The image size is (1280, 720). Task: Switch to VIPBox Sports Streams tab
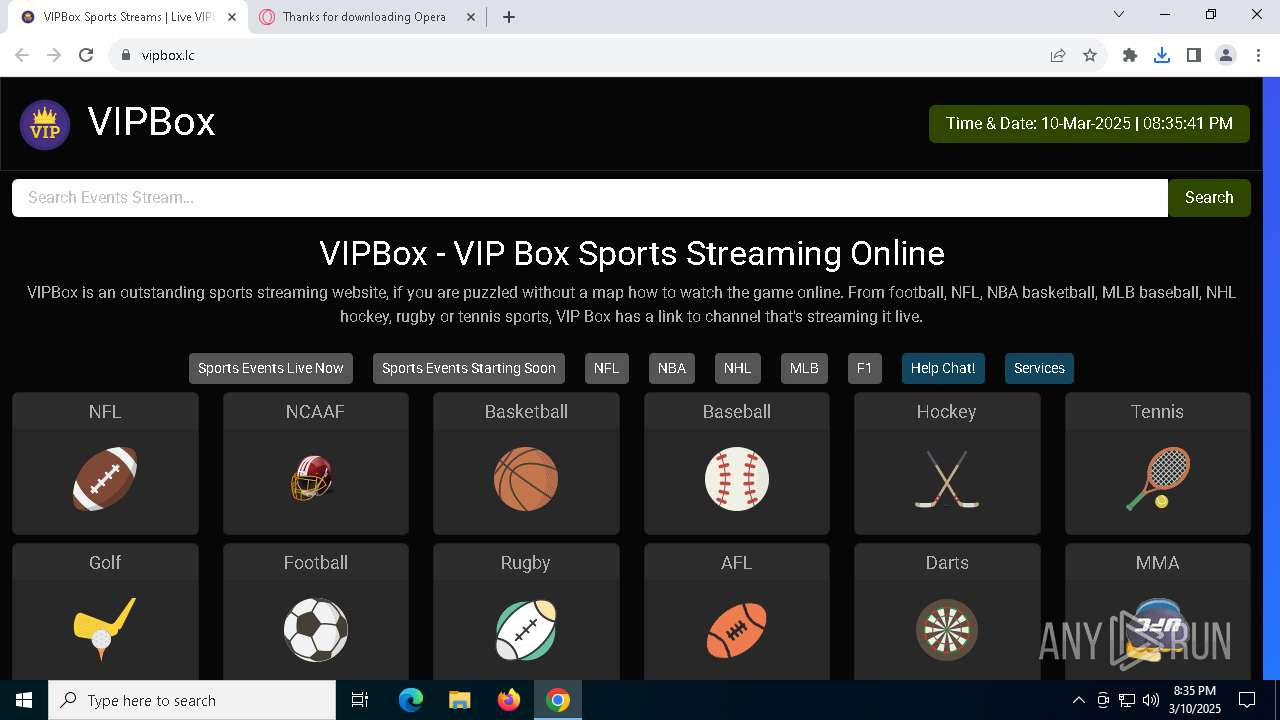pyautogui.click(x=128, y=17)
